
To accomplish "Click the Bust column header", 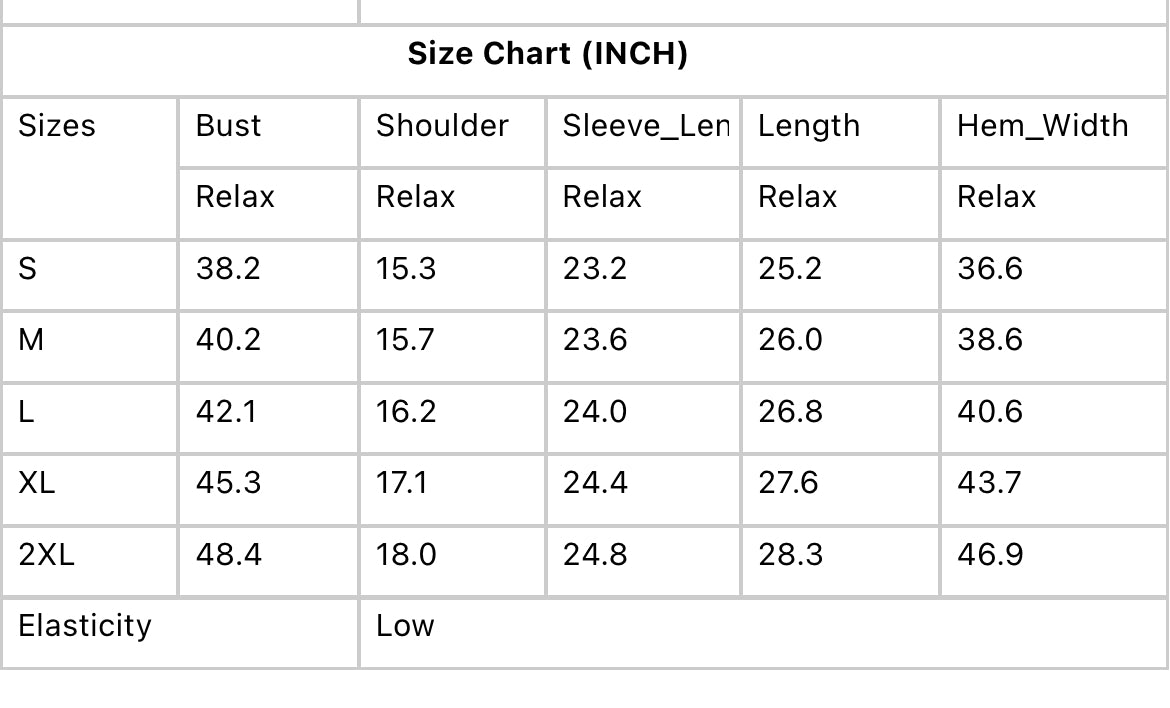I will 228,126.
